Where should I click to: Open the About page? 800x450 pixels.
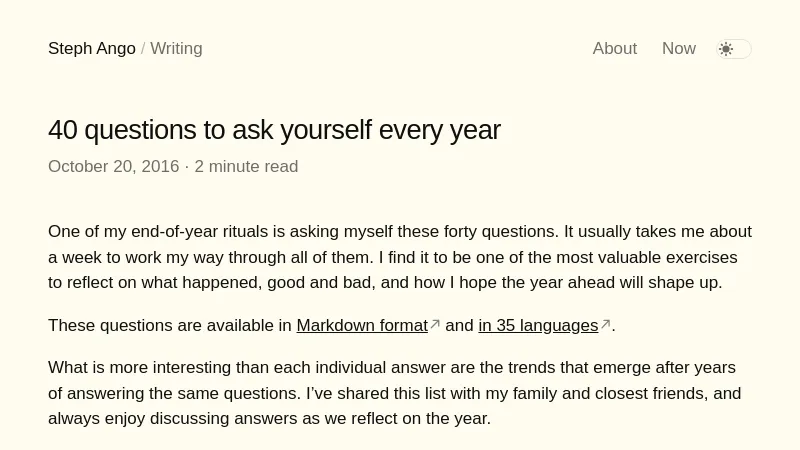coord(614,49)
